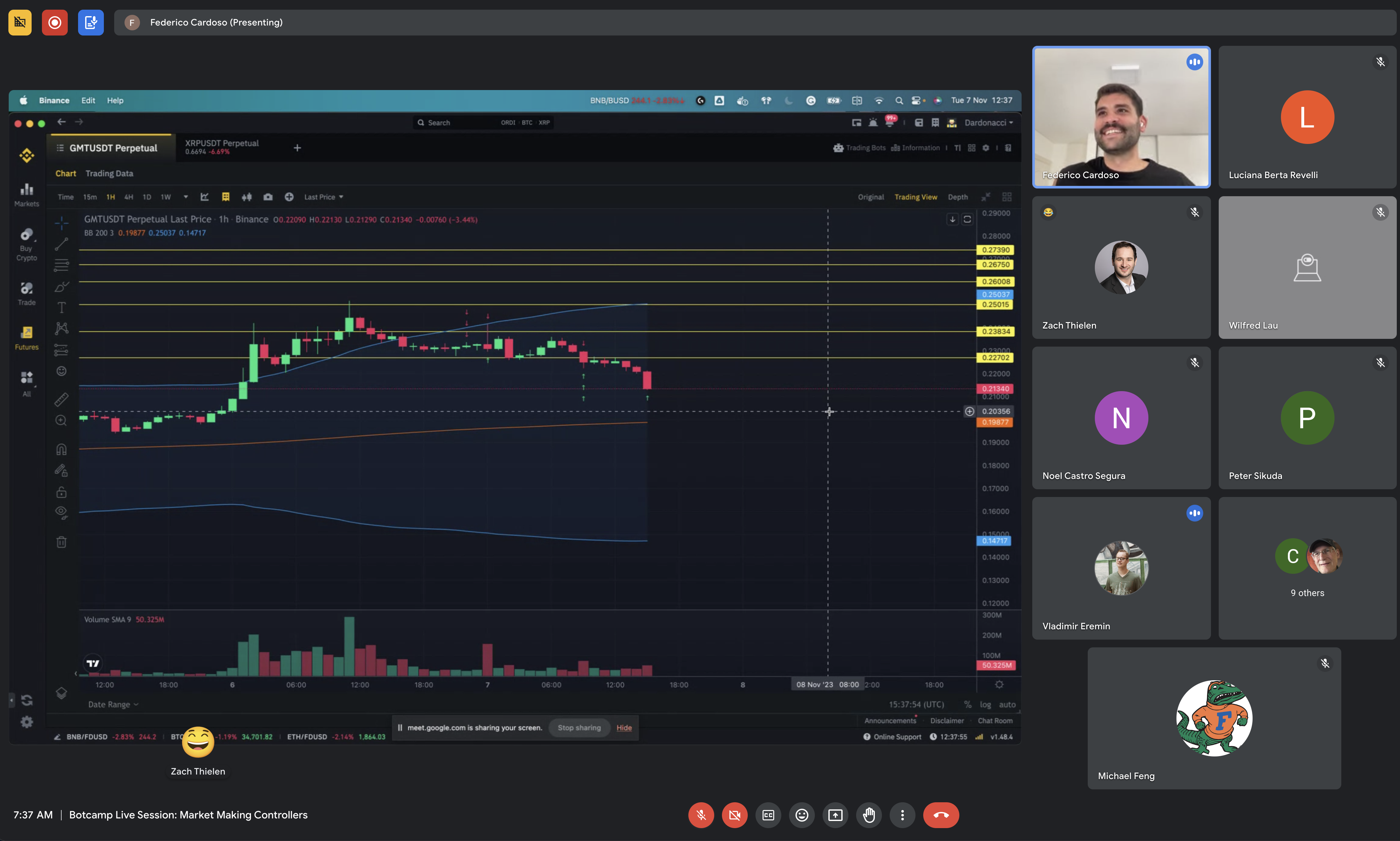Viewport: 1400px width, 841px height.
Task: Click the red end call button
Action: pyautogui.click(x=941, y=815)
